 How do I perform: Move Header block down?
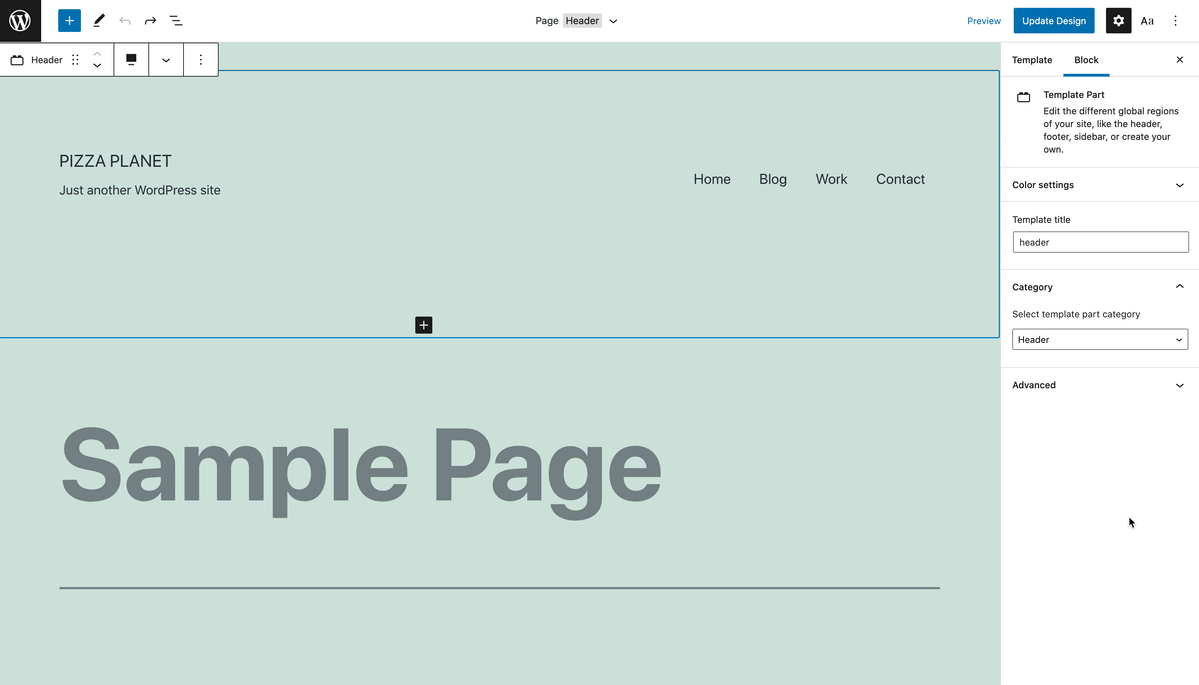tap(97, 66)
